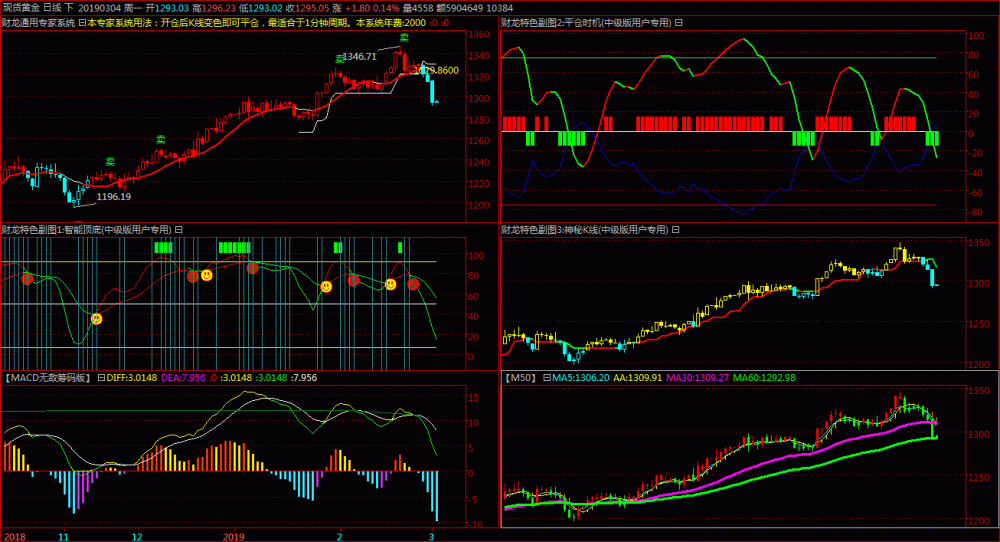The width and height of the screenshot is (1000, 542).
Task: Click the DIFF:3.0148 value
Action: [132, 377]
